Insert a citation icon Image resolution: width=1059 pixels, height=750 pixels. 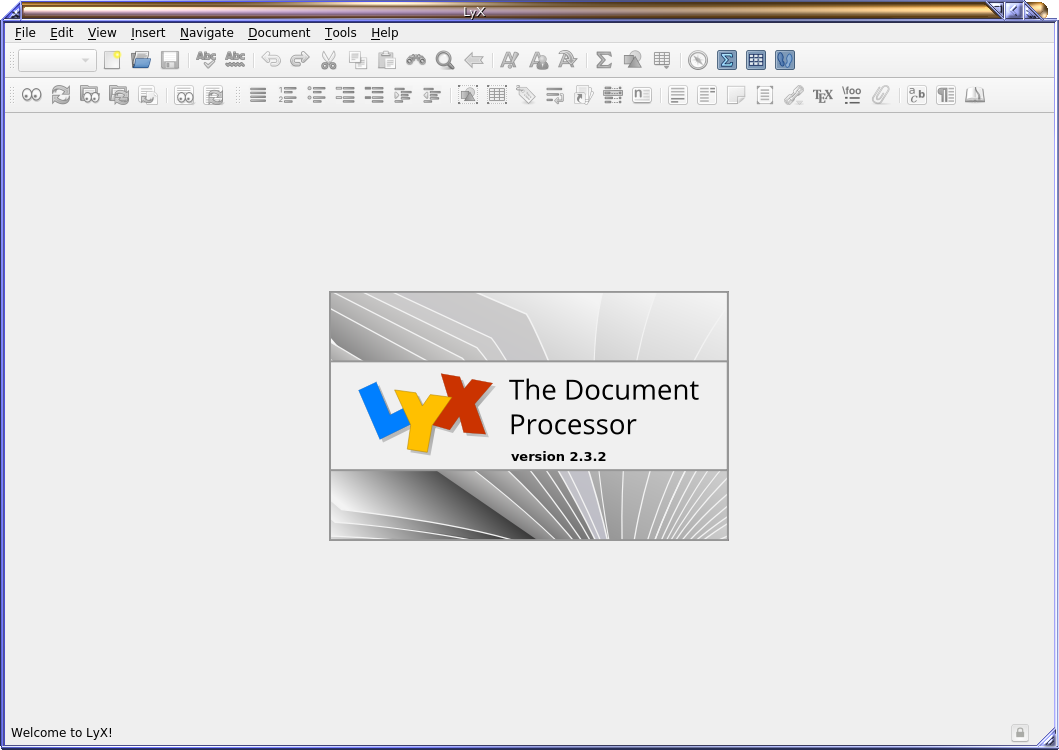[584, 95]
